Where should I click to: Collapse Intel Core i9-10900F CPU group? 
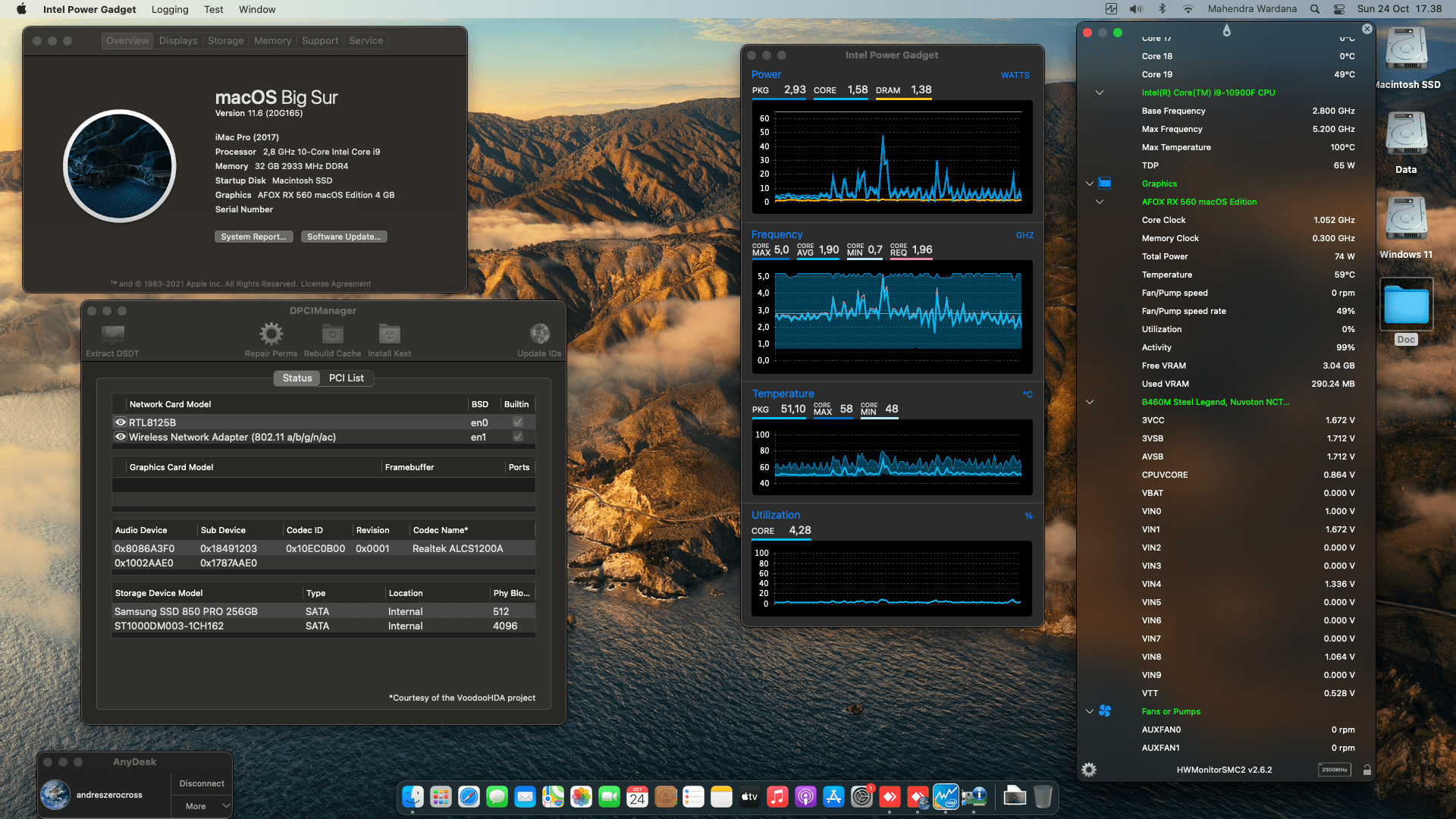[x=1099, y=93]
